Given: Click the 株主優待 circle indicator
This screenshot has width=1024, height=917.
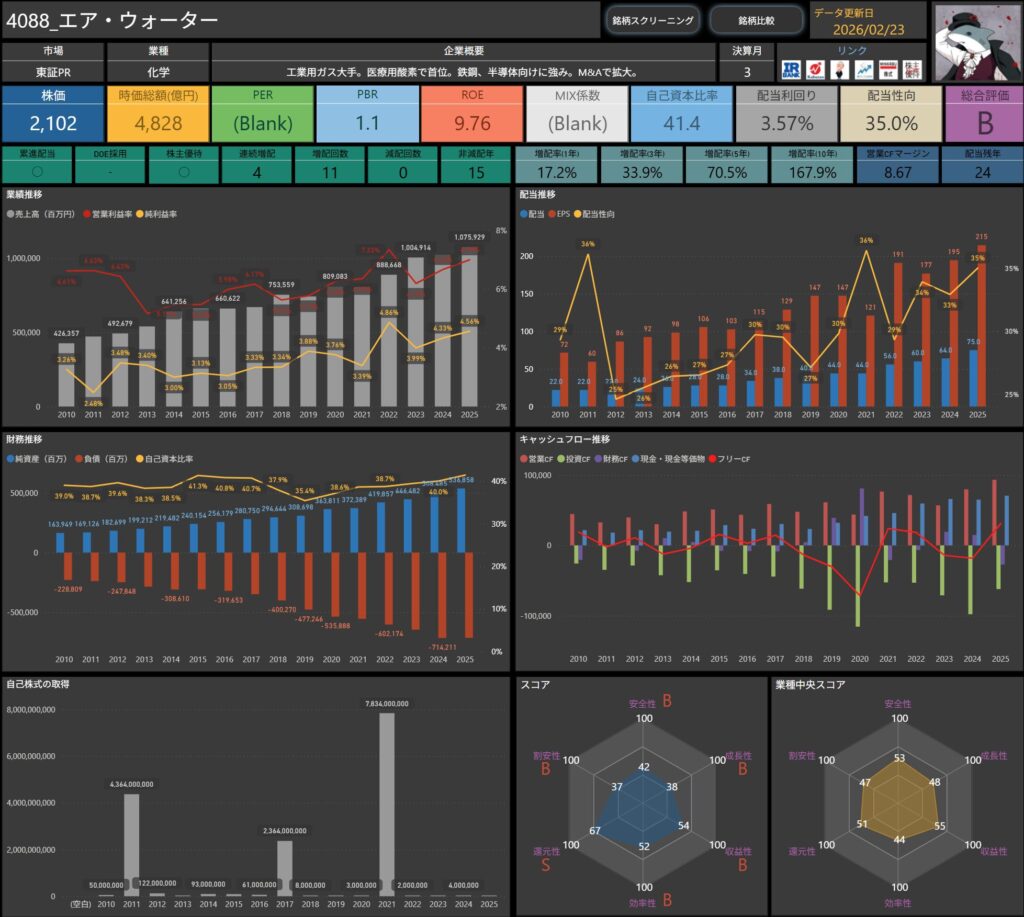Looking at the screenshot, I should click(182, 173).
